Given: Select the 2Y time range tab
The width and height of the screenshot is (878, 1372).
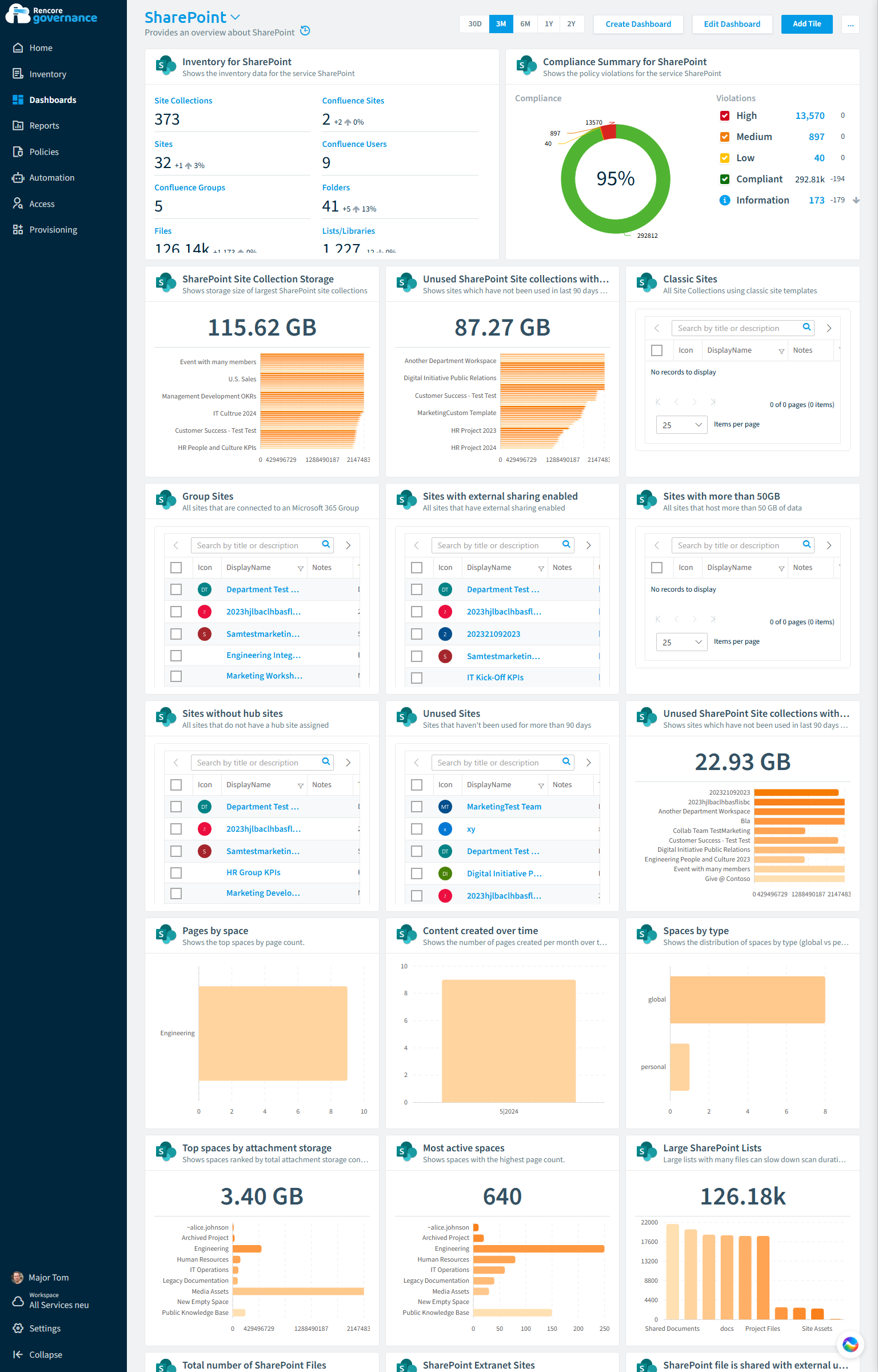Looking at the screenshot, I should 572,24.
